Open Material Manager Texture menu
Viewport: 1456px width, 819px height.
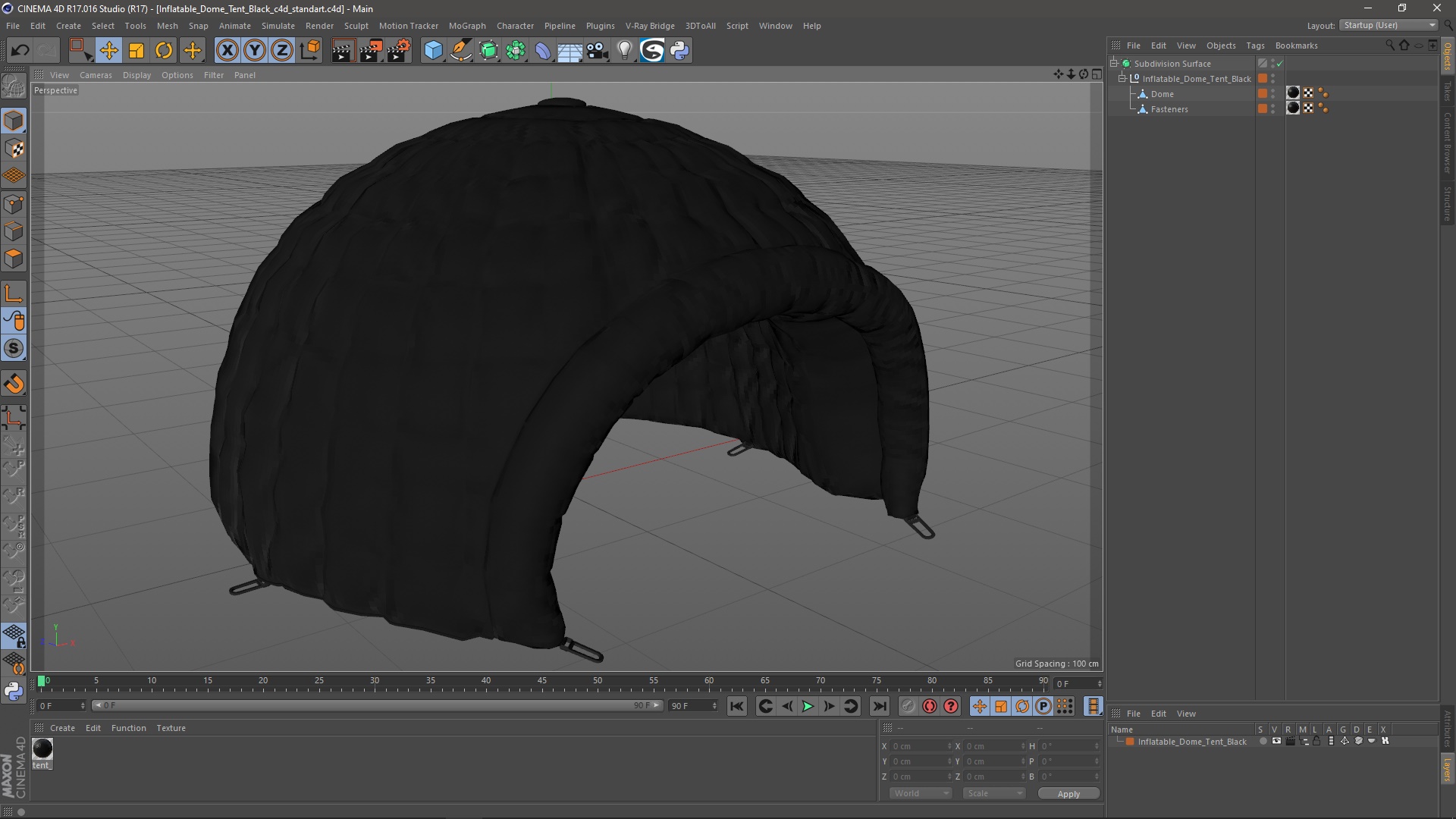(x=171, y=728)
